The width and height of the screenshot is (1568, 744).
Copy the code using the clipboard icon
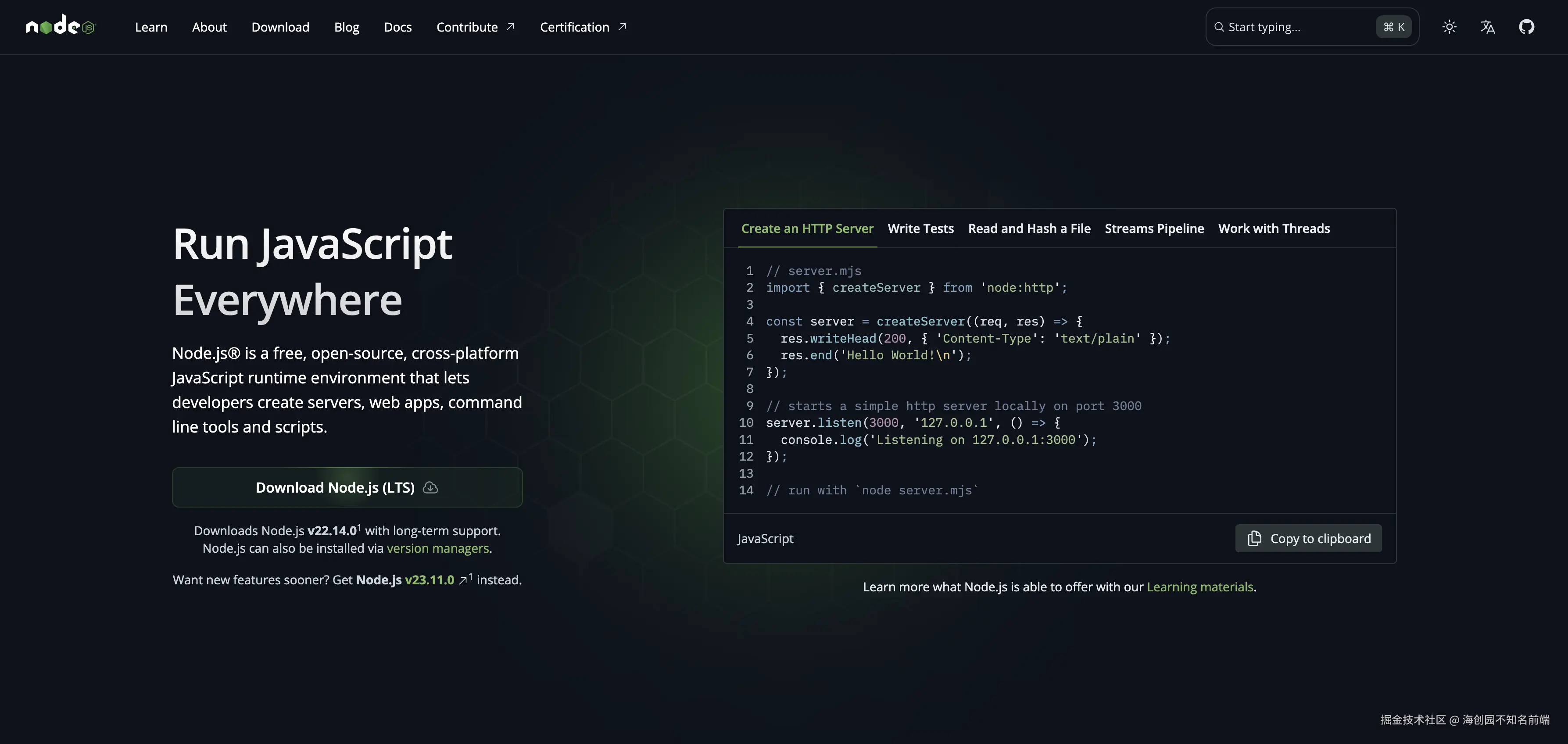coord(1254,538)
